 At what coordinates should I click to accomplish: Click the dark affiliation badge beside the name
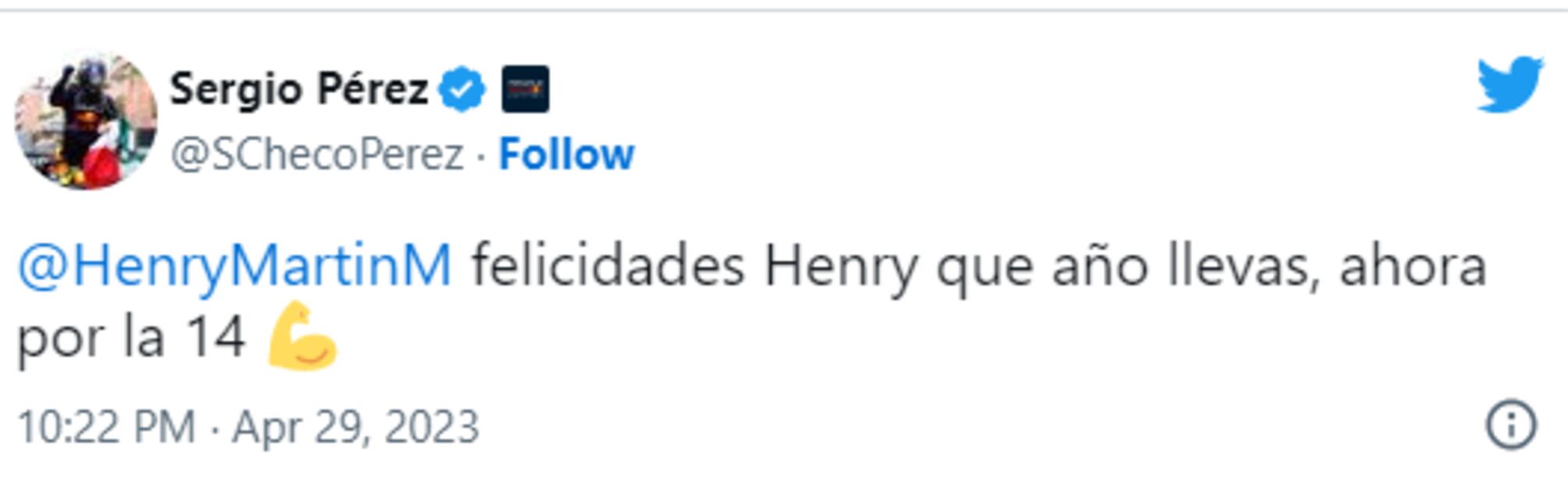525,89
